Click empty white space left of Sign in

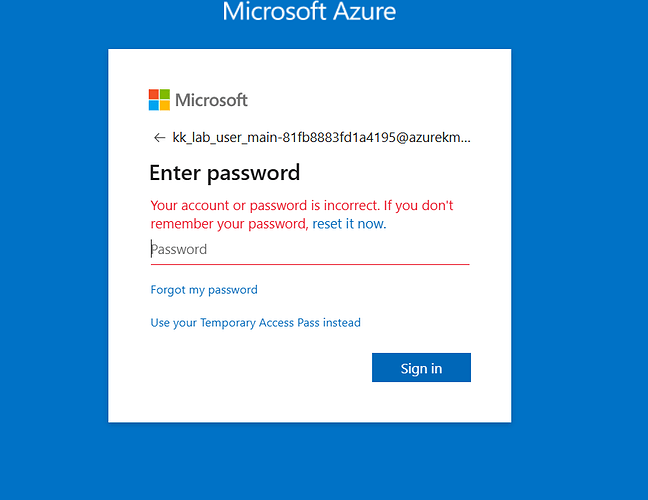[250, 368]
